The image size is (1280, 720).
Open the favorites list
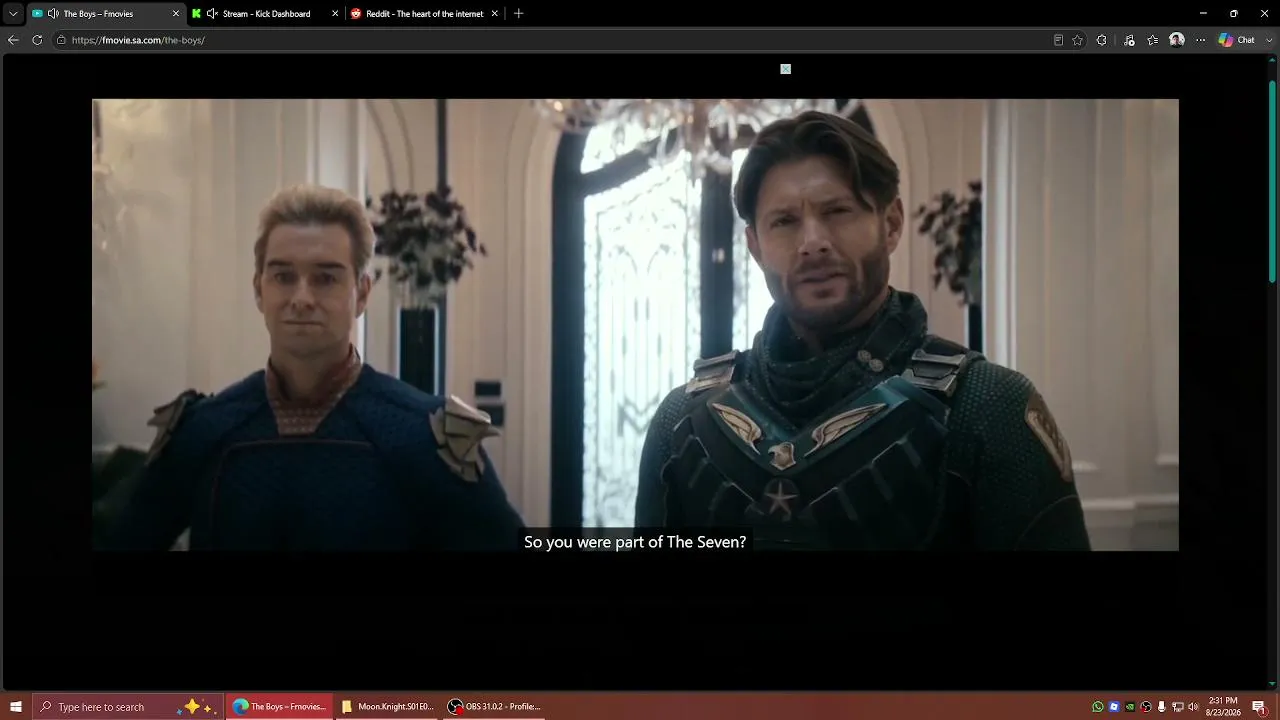pos(1153,40)
